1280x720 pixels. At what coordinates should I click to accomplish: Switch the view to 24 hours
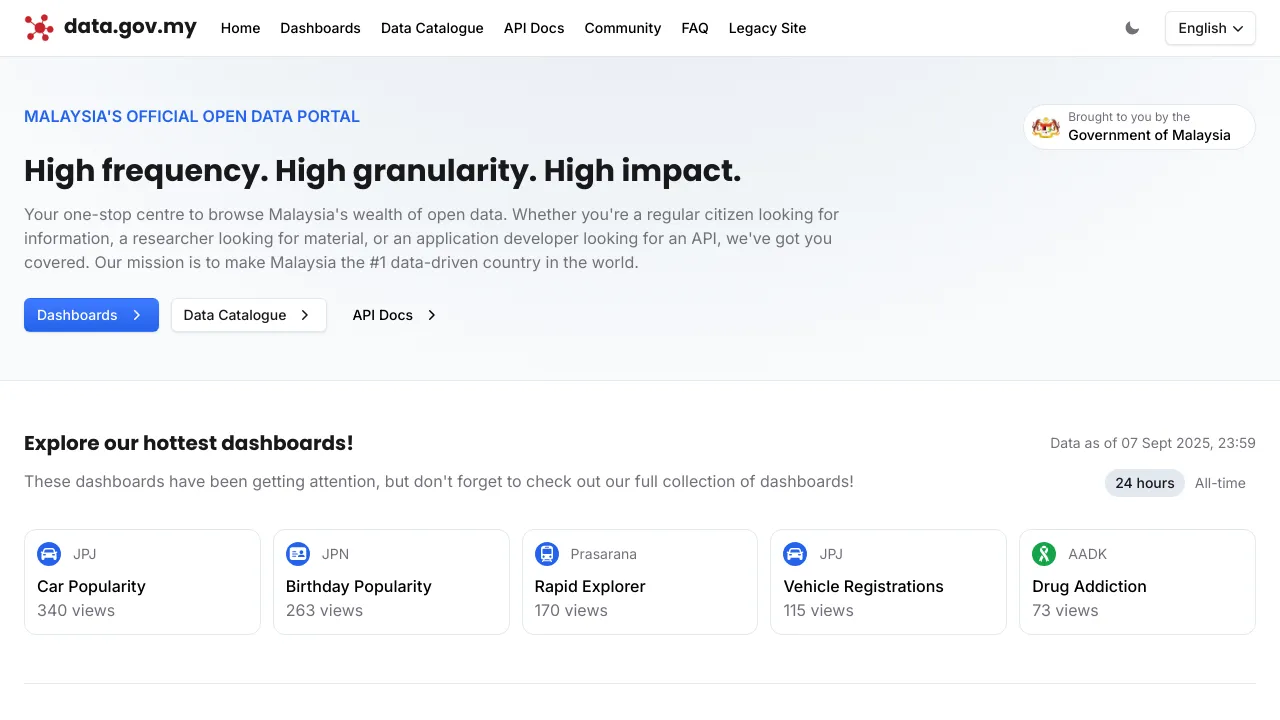1145,483
